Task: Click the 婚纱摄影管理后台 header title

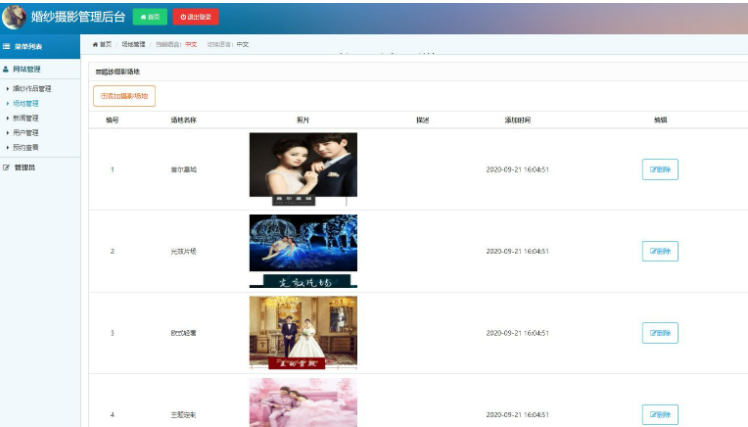Action: pos(78,17)
